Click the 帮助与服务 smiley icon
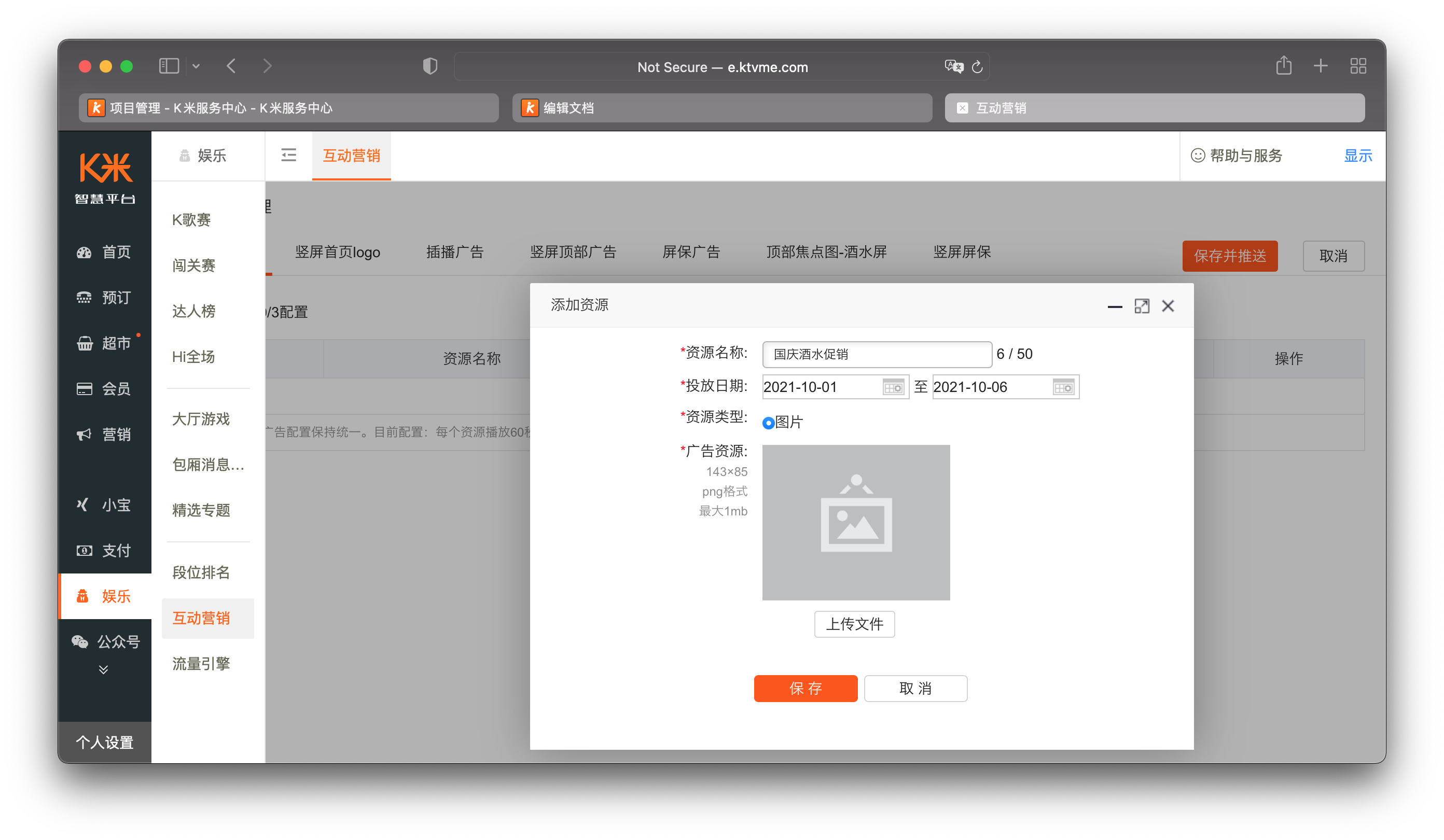Image resolution: width=1444 pixels, height=840 pixels. [1198, 155]
